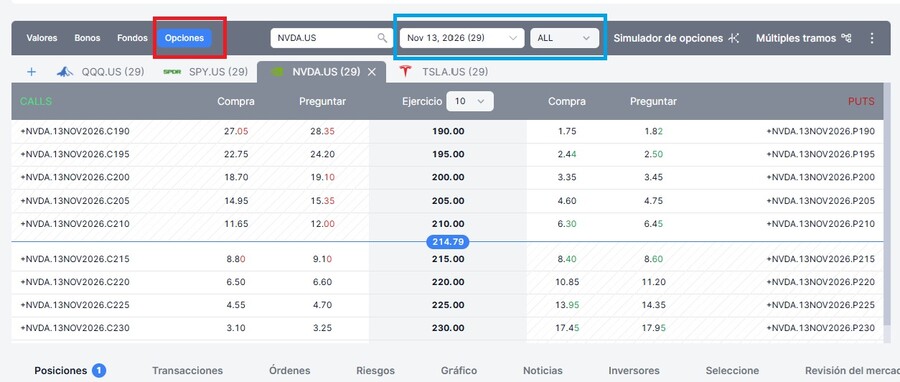Image resolution: width=900 pixels, height=382 pixels.
Task: Select call contract +NVDA.13NOV2026.C225
Action: (x=75, y=305)
